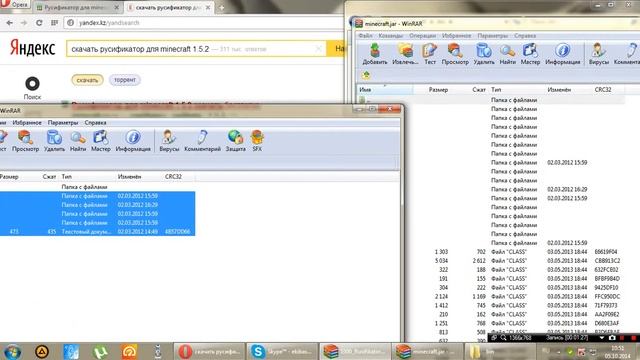Viewport: 640px width, 360px height.
Task: Click the Поиск circle icon on Yandex
Action: click(x=32, y=84)
